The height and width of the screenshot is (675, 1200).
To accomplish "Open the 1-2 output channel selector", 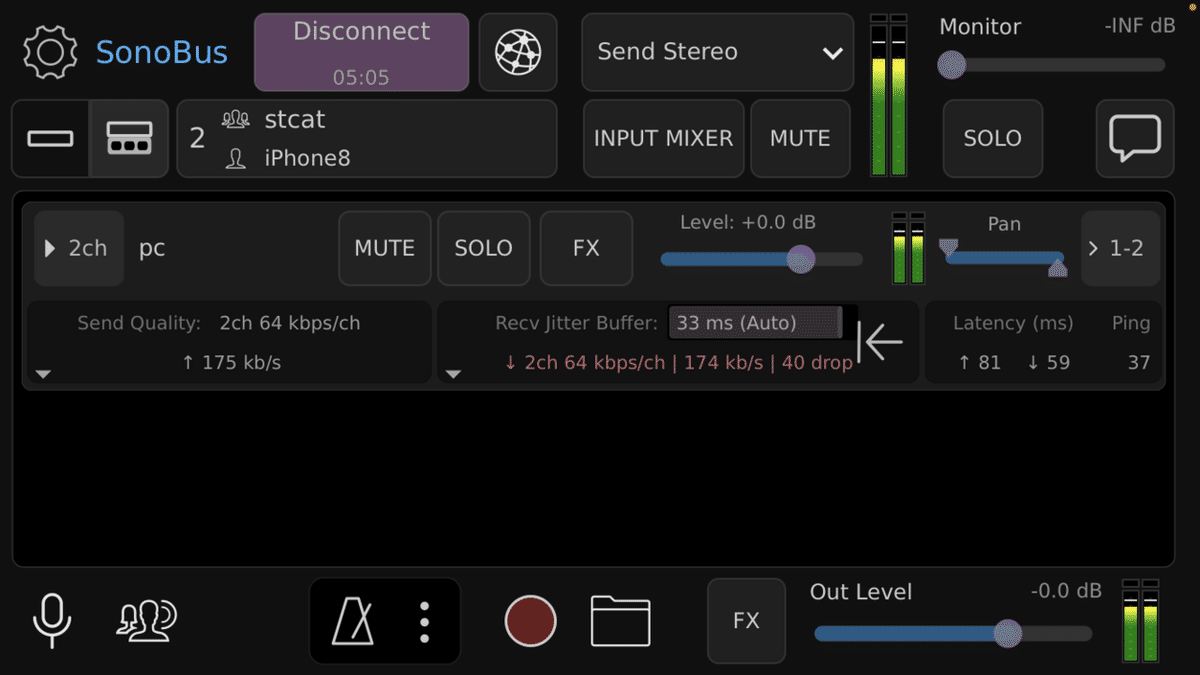I will click(x=1120, y=248).
